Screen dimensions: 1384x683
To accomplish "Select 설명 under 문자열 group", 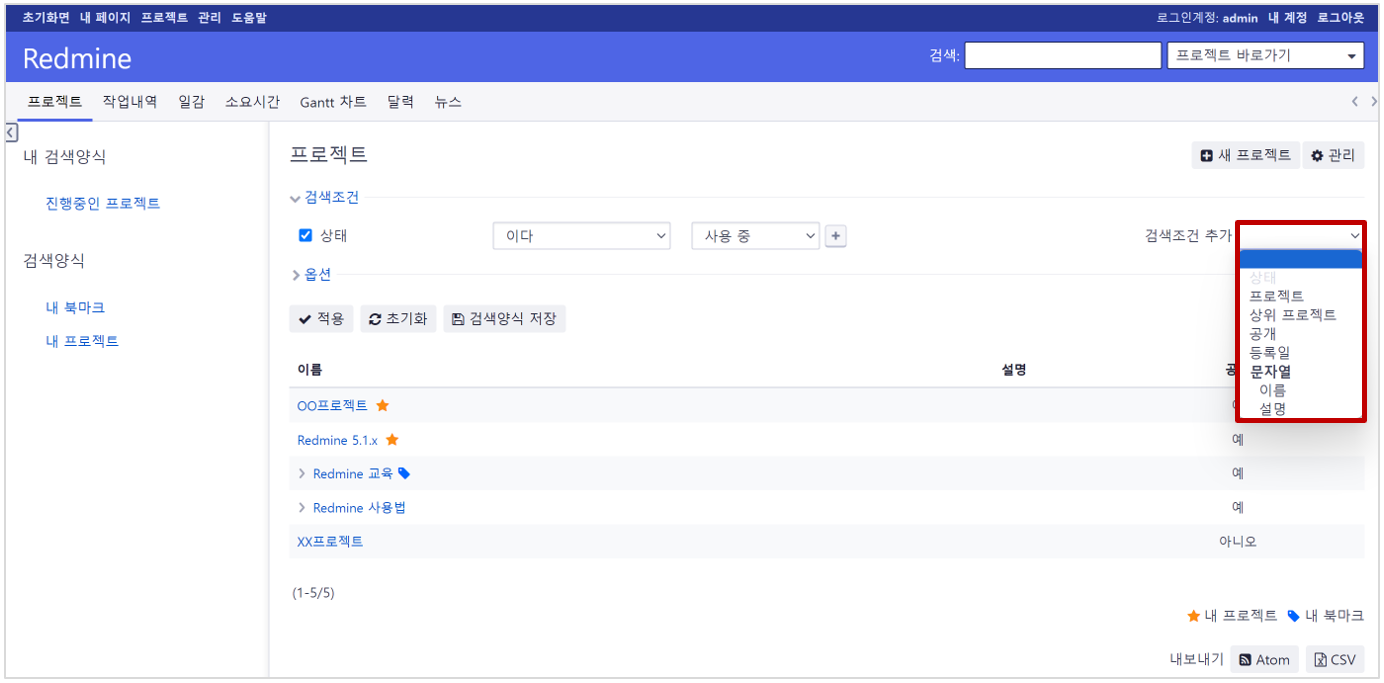I will [x=1273, y=409].
